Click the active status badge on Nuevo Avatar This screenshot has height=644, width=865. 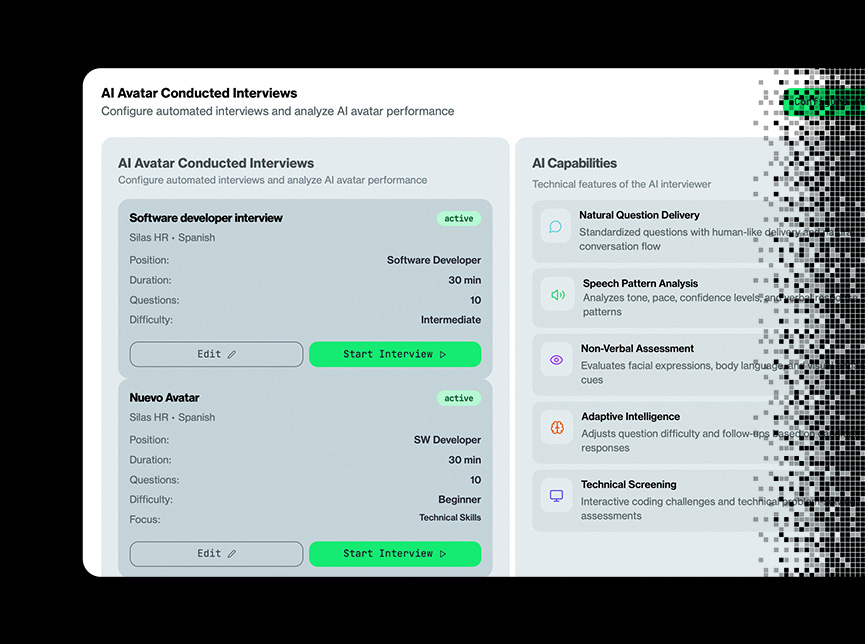[459, 398]
